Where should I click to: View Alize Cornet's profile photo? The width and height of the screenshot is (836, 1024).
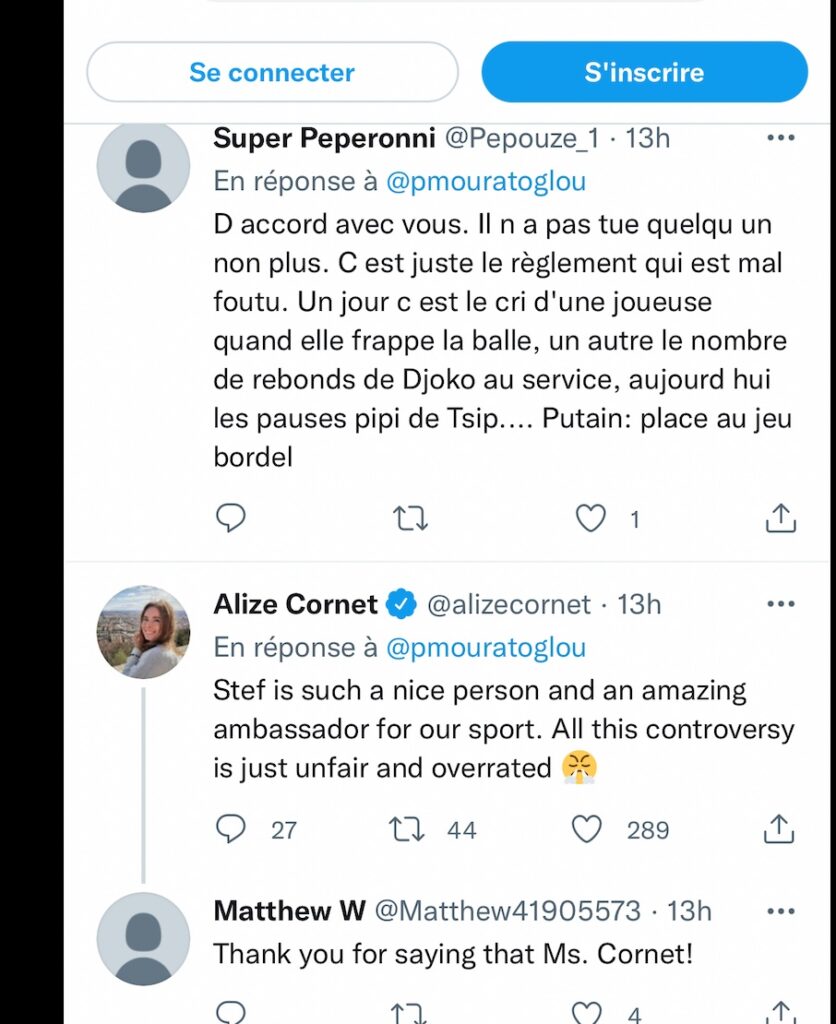[143, 632]
